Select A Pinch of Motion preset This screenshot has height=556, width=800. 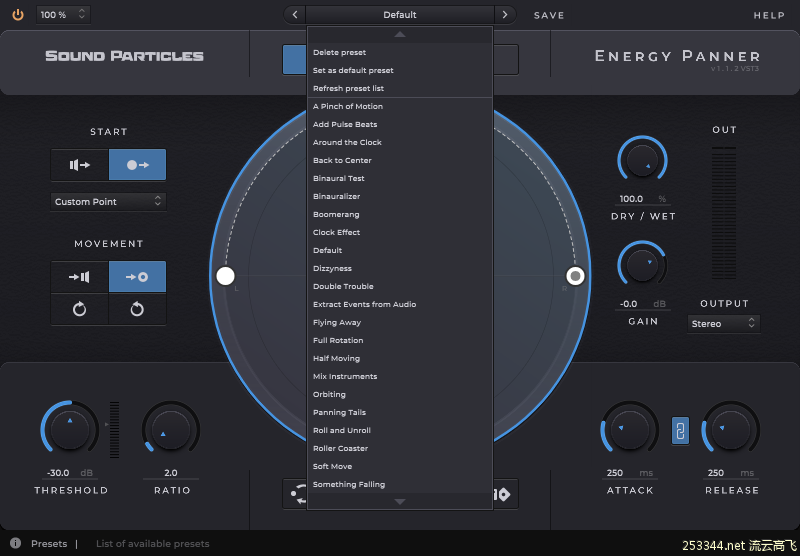tap(400, 107)
